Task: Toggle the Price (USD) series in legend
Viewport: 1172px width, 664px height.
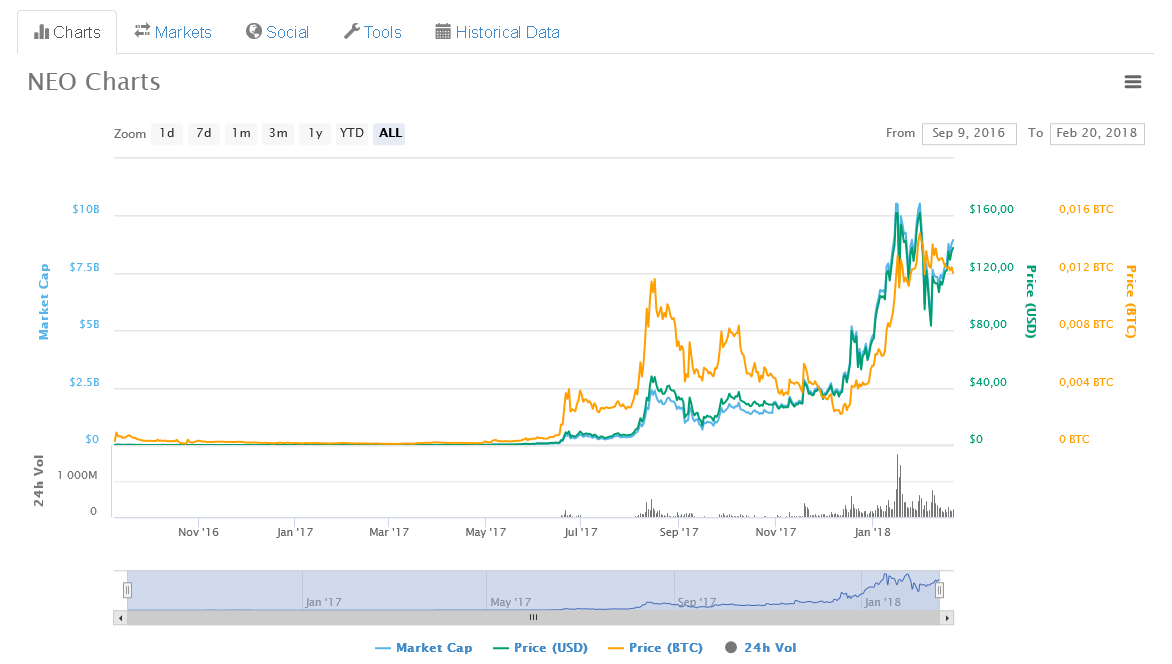Action: pyautogui.click(x=541, y=648)
